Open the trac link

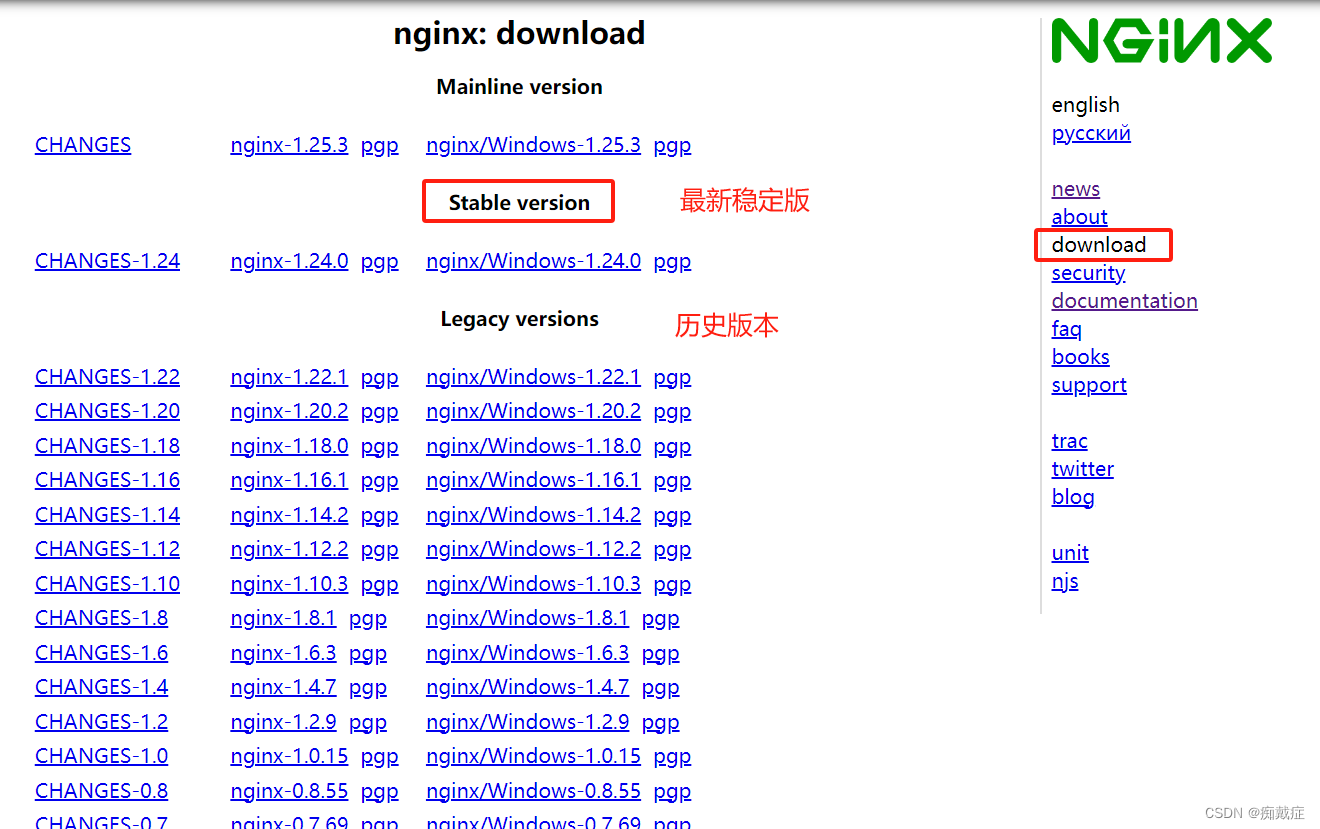pyautogui.click(x=1070, y=441)
